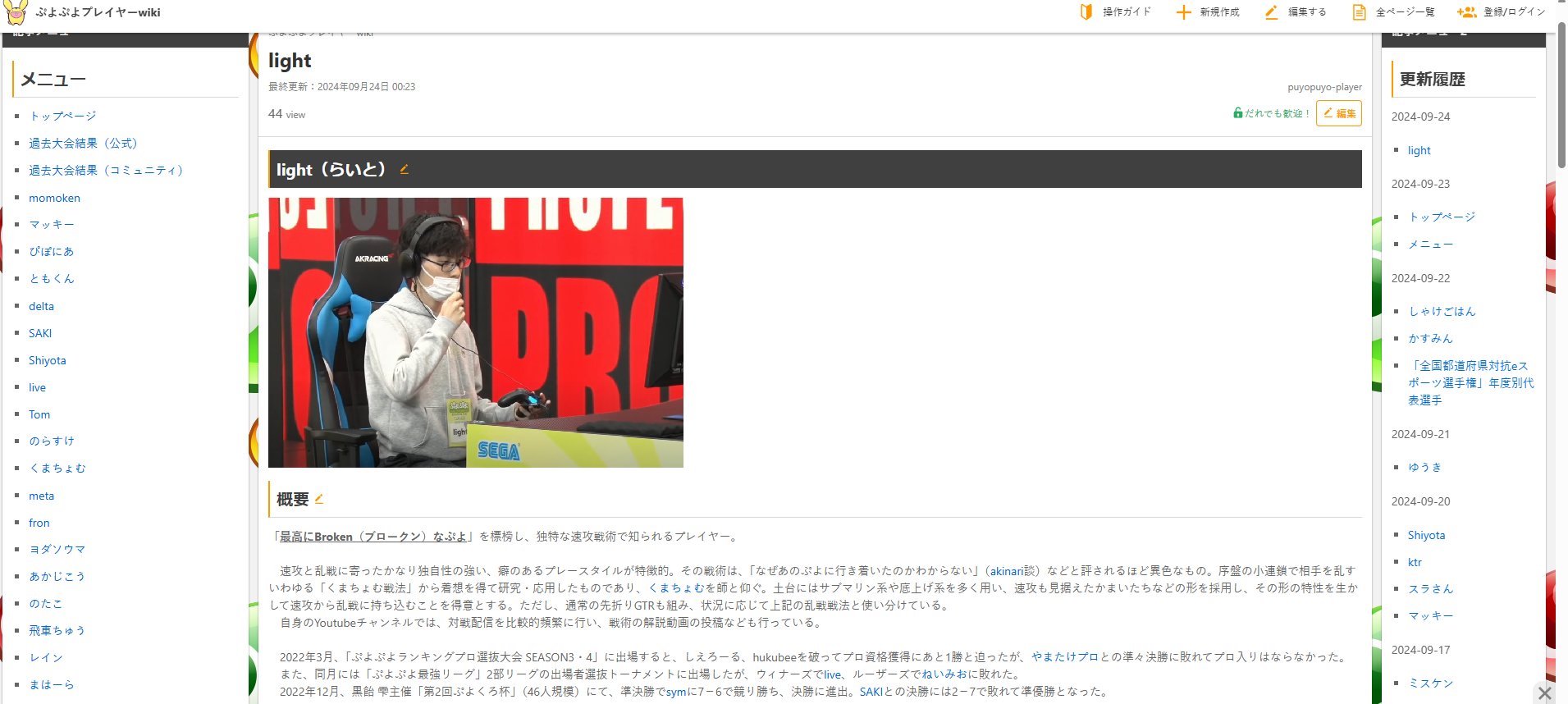1568x704 pixels.
Task: Open SAKI link in article text
Action: (x=871, y=692)
